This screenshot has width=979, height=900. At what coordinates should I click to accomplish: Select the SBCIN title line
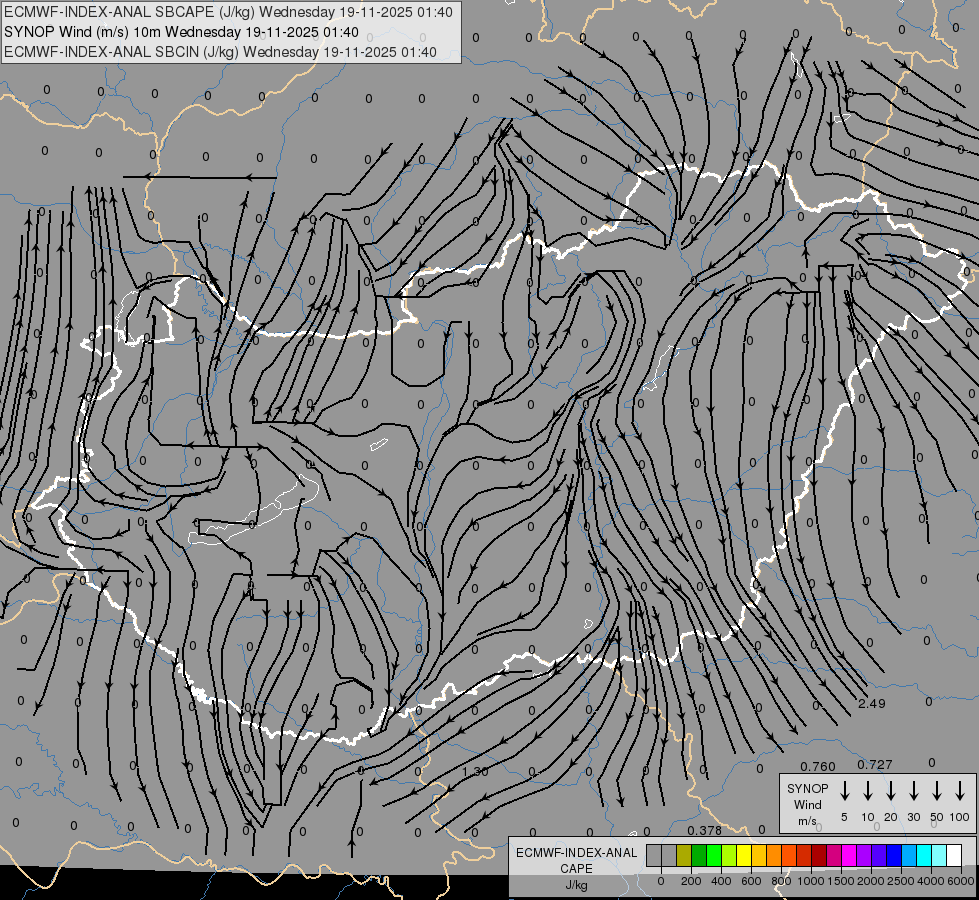pyautogui.click(x=220, y=52)
